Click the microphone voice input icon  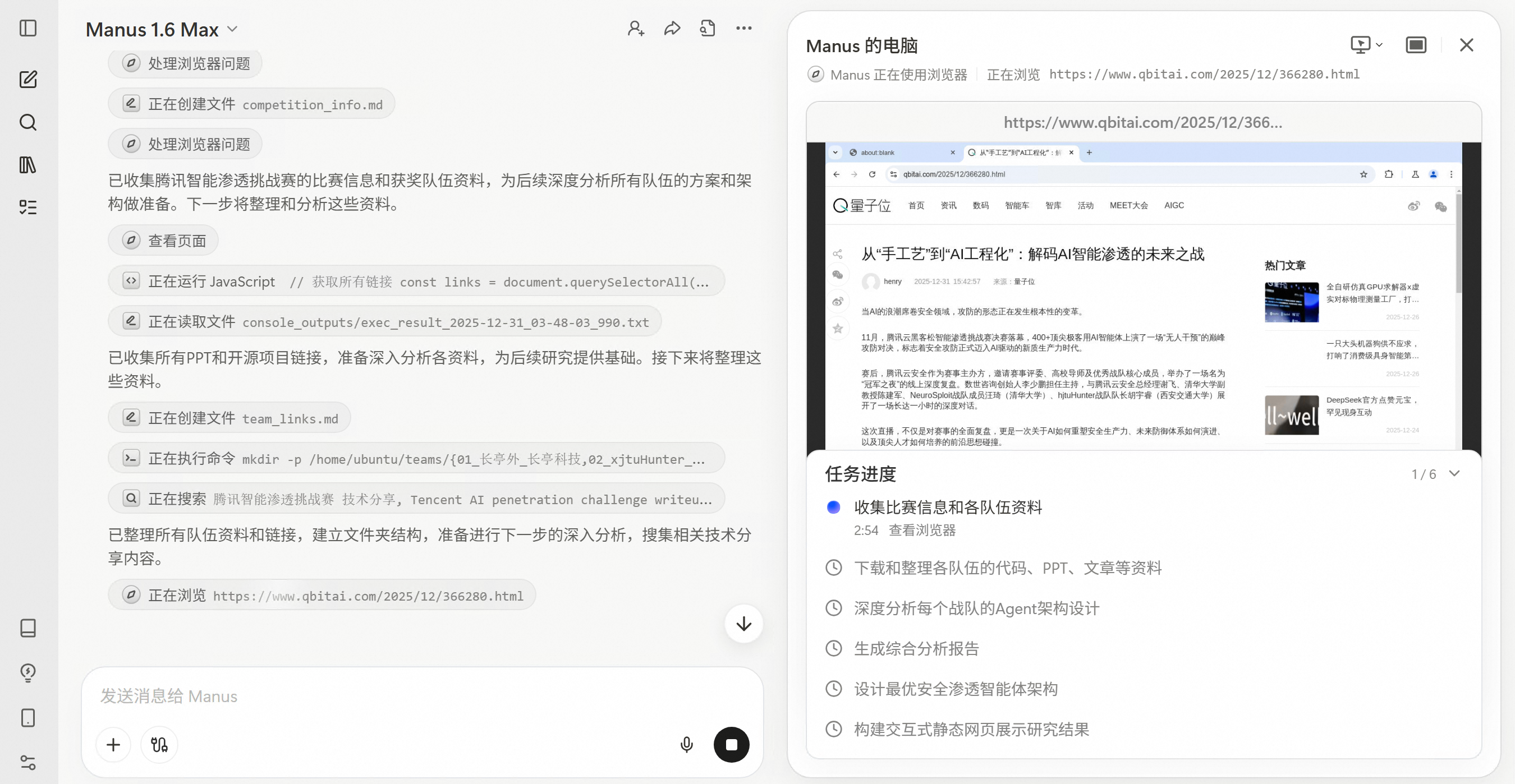(686, 745)
